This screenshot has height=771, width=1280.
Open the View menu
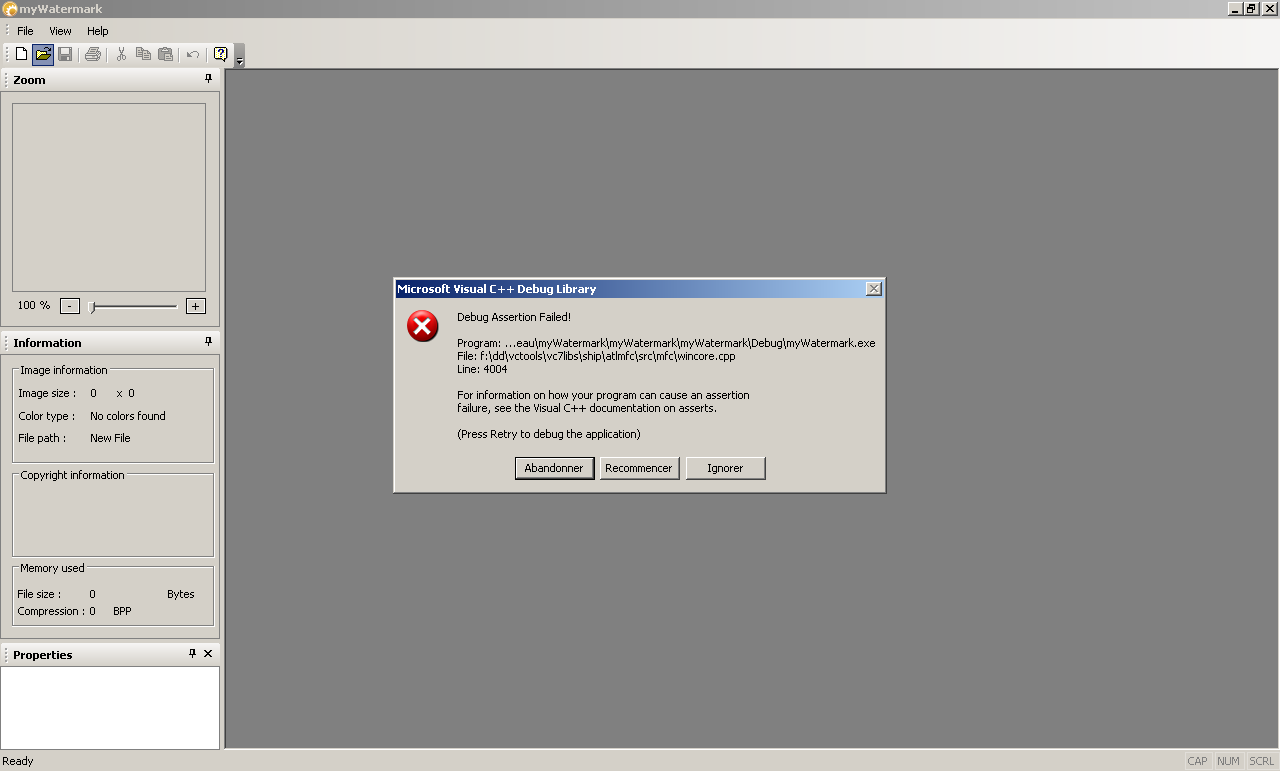pos(60,31)
